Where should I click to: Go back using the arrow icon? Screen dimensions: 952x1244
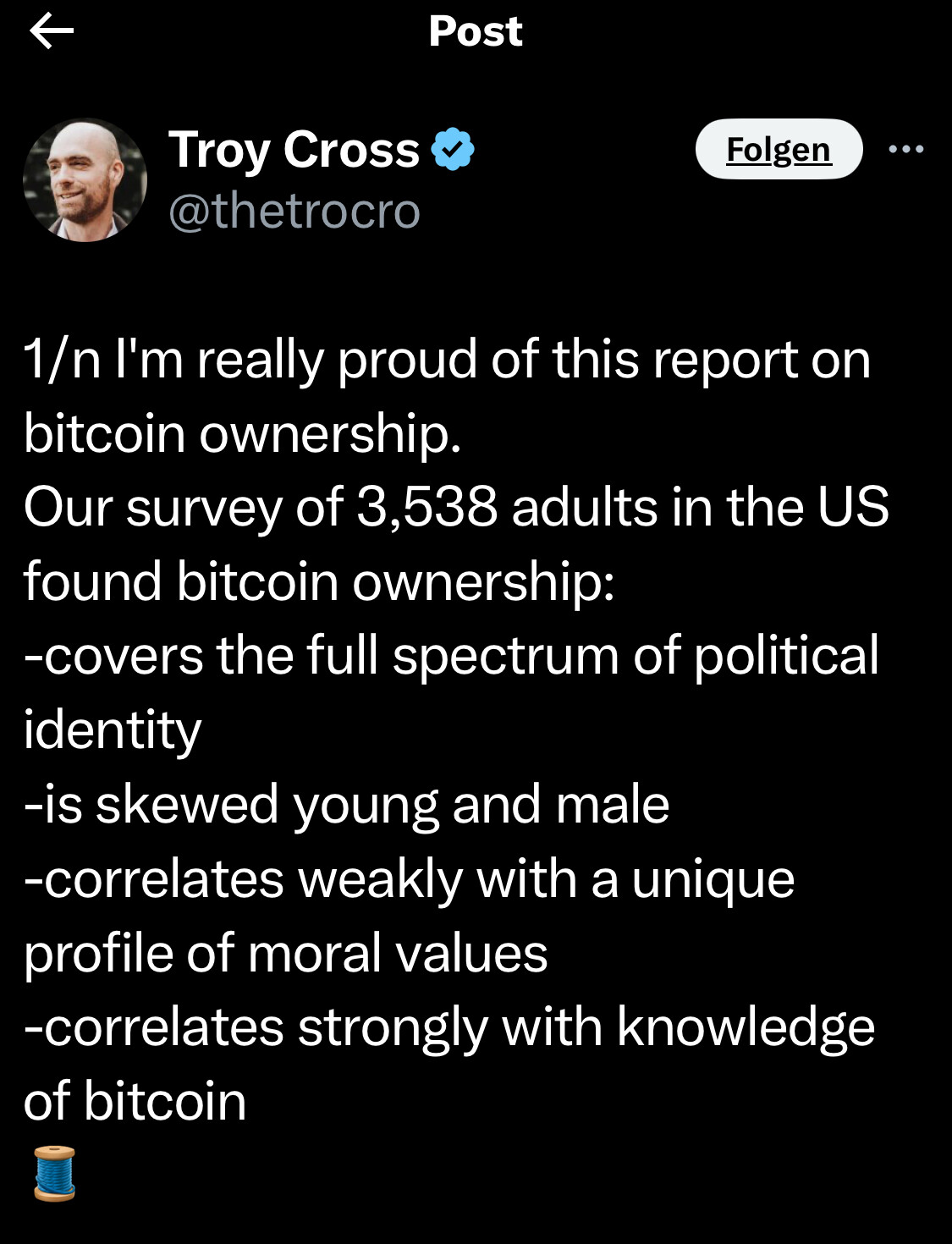pyautogui.click(x=52, y=32)
